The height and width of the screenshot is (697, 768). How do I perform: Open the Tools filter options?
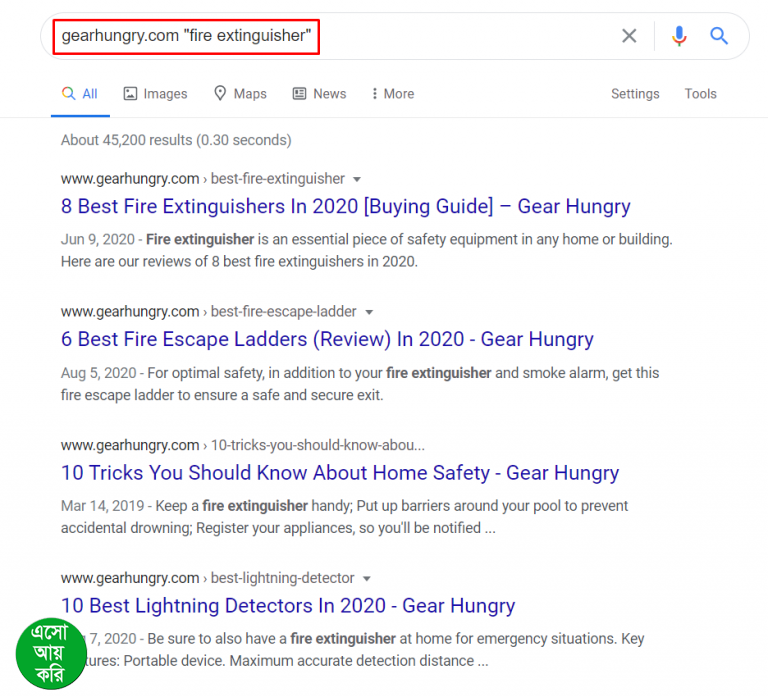coord(700,94)
